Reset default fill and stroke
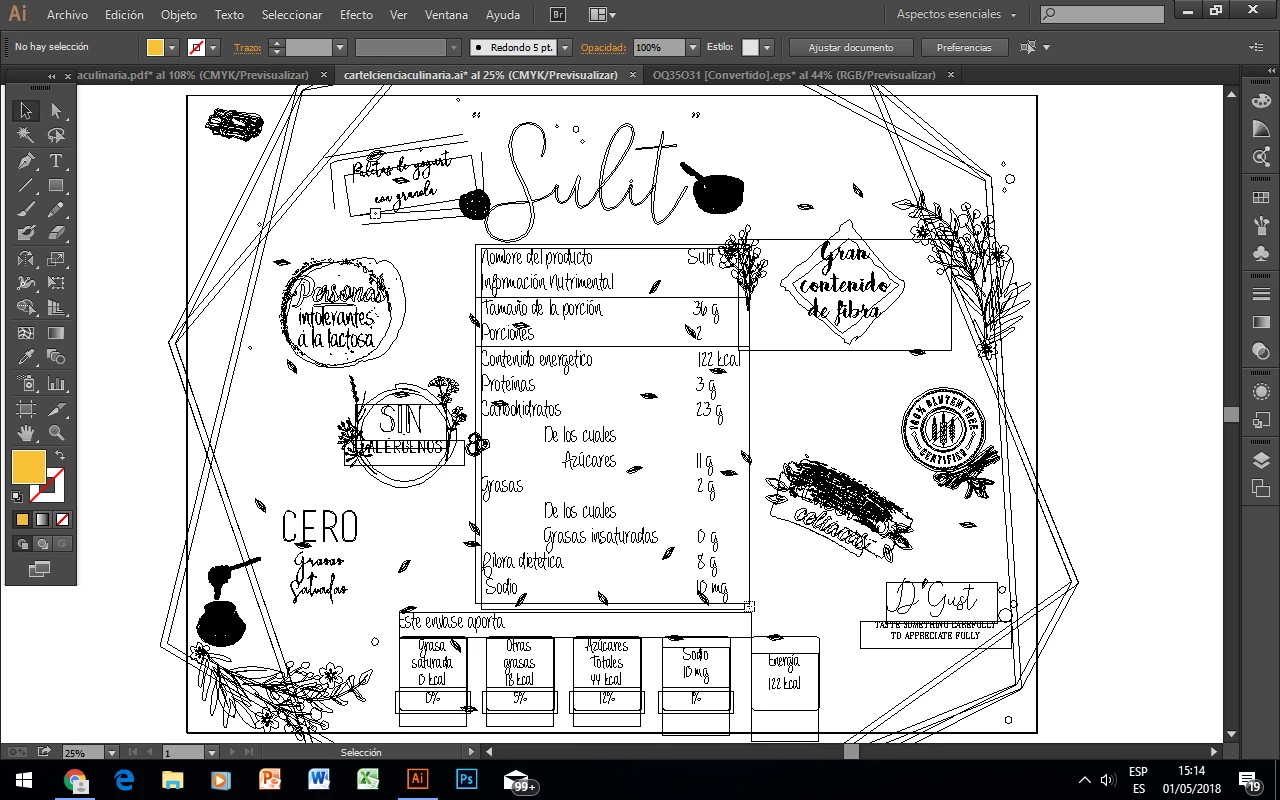This screenshot has width=1280, height=800. (x=17, y=496)
